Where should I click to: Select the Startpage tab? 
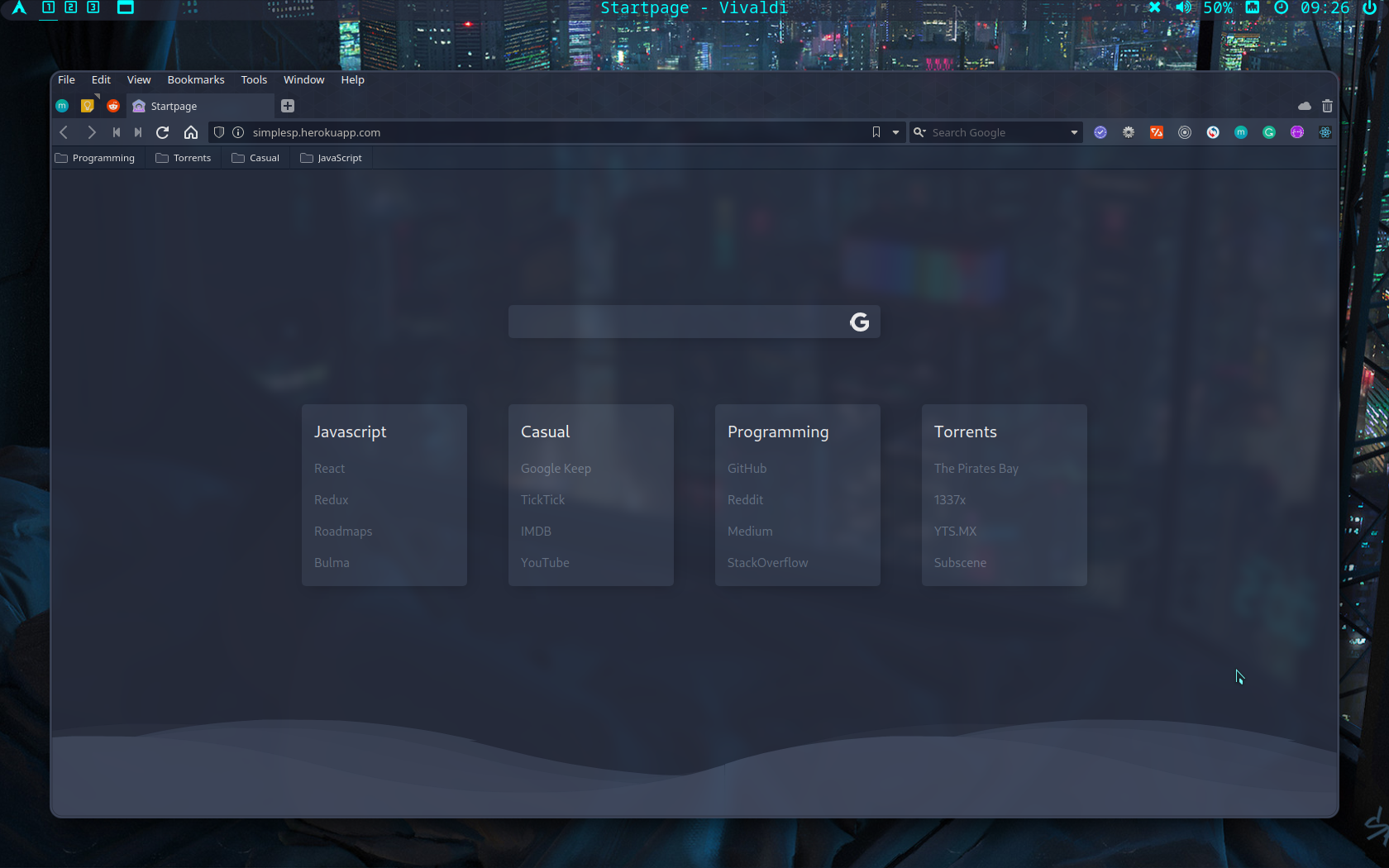coord(200,106)
